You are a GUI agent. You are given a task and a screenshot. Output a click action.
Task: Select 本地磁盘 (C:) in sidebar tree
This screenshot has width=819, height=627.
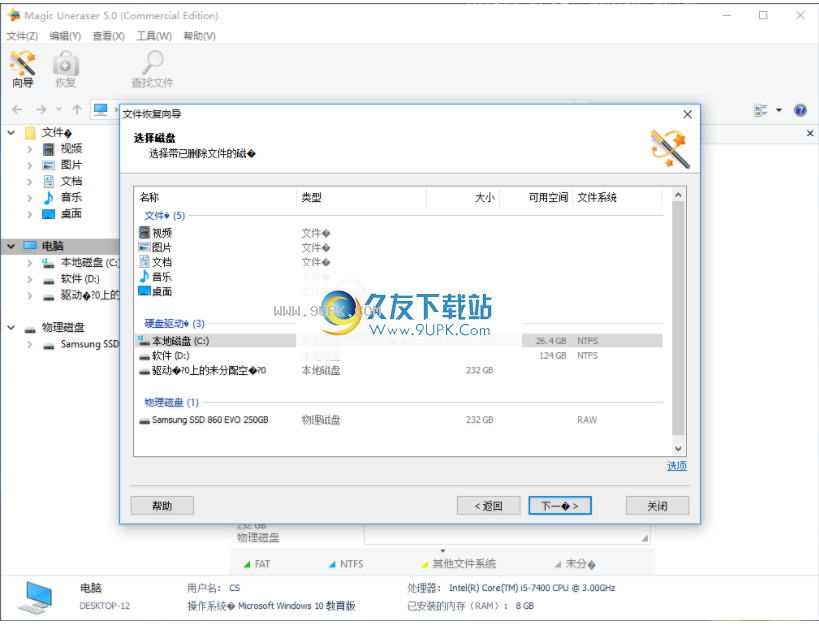pos(90,262)
